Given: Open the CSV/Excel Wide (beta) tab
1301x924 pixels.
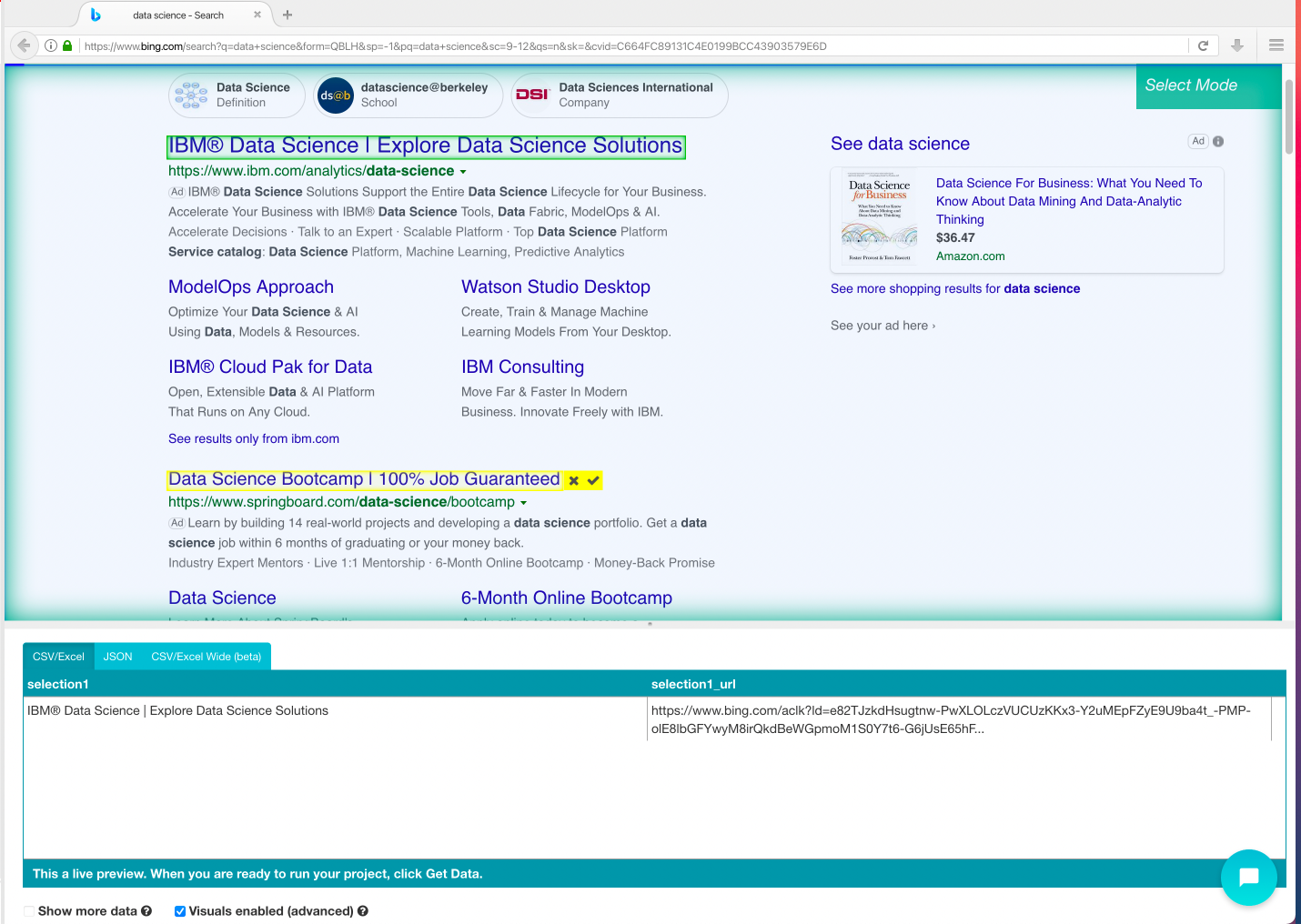Looking at the screenshot, I should (207, 657).
